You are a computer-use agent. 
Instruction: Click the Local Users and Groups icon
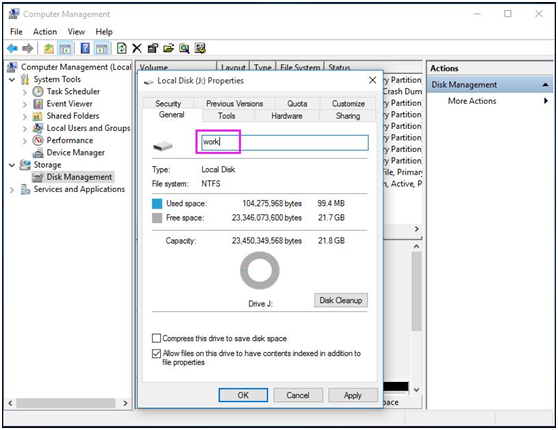click(x=38, y=128)
